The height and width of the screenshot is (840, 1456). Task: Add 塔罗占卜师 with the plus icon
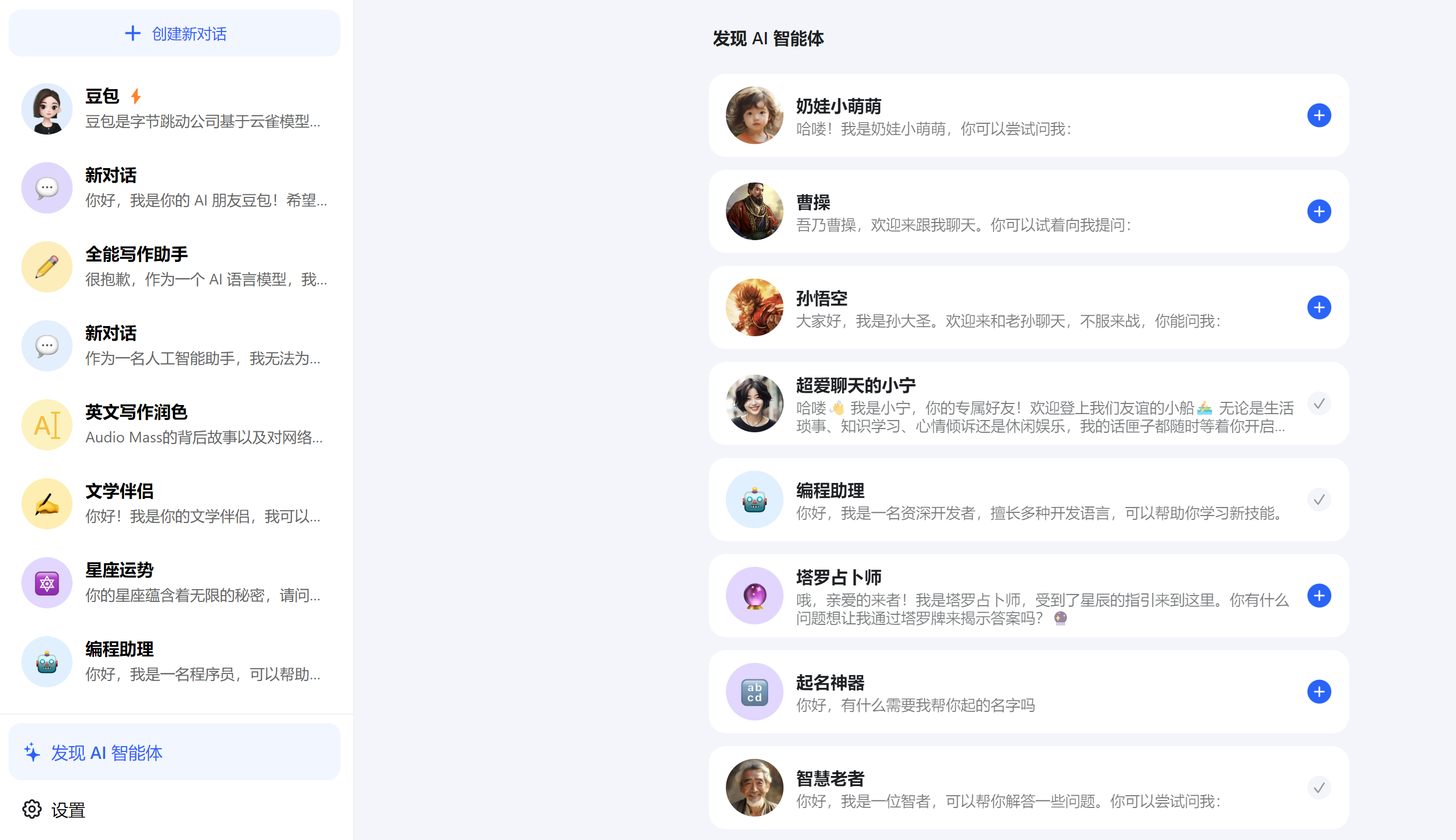pos(1319,596)
